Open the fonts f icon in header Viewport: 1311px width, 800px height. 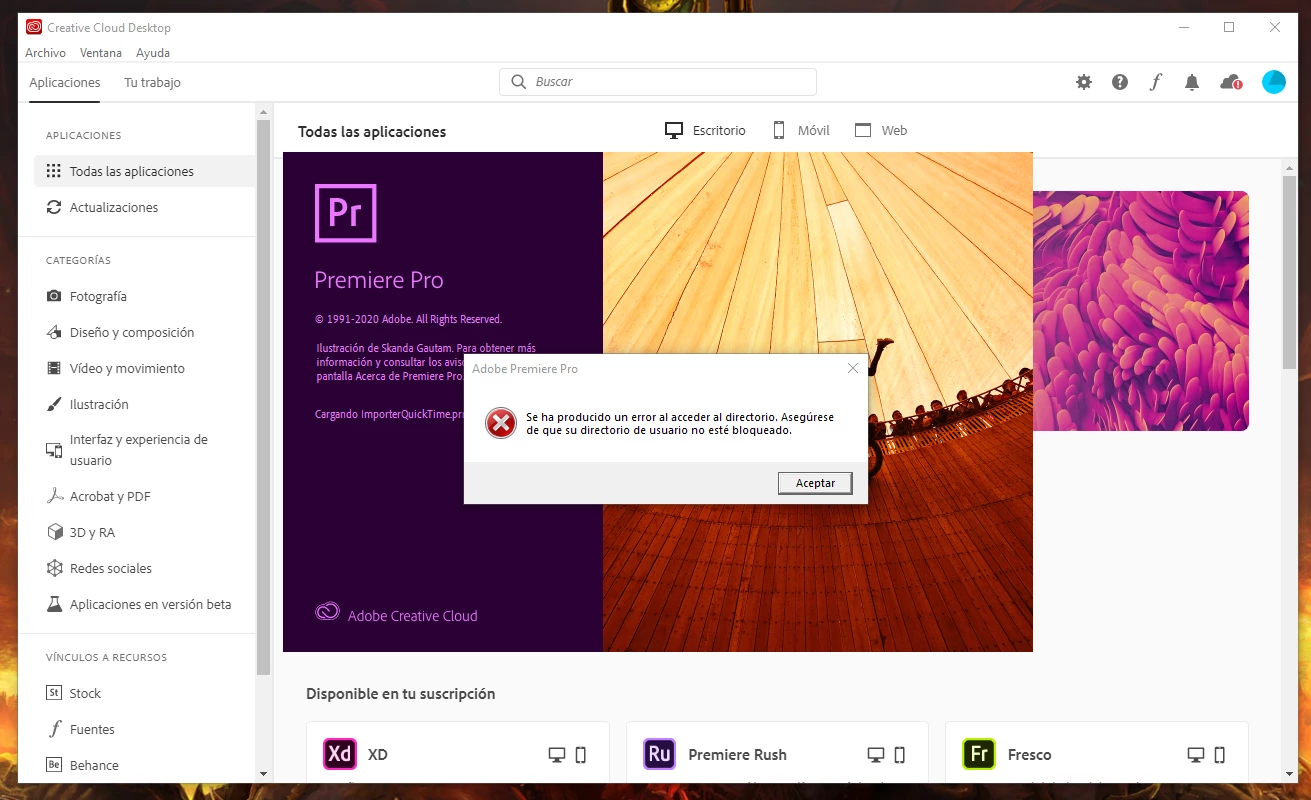point(1156,82)
